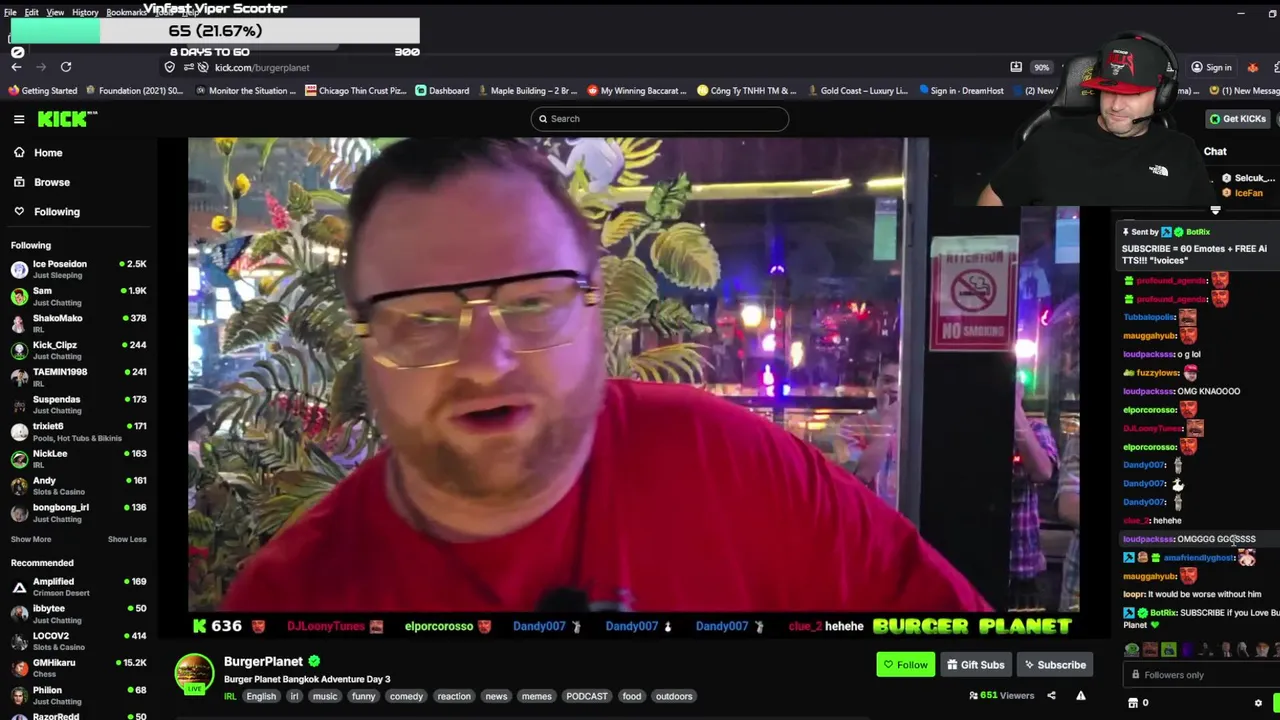Viewport: 1280px width, 720px height.
Task: Open chat settings gear icon
Action: click(1258, 703)
